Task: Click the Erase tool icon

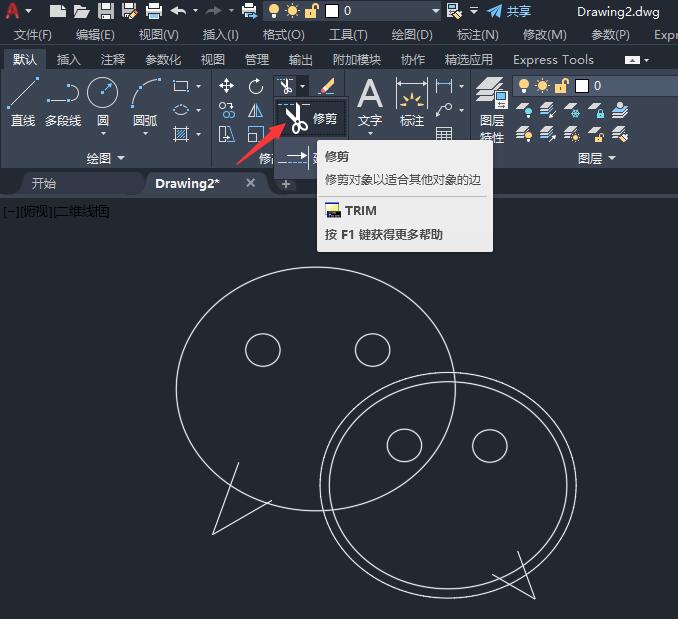Action: point(326,86)
